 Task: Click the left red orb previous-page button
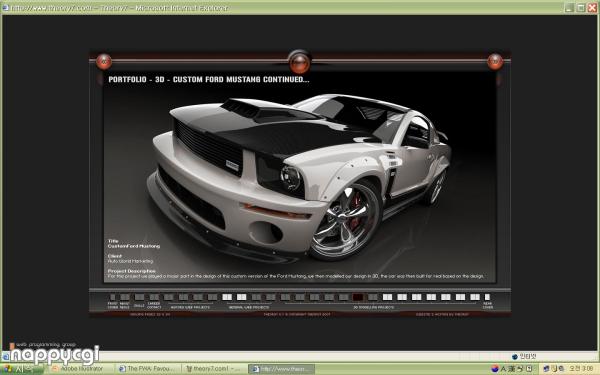(x=104, y=62)
